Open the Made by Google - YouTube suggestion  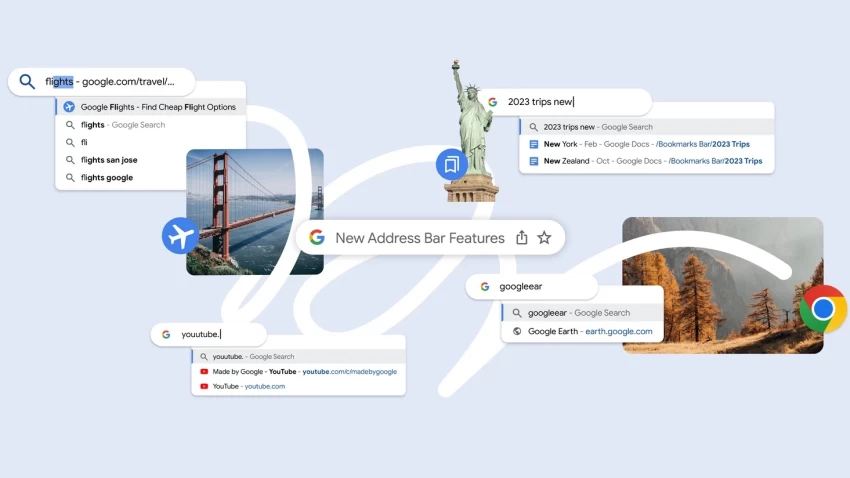(299, 371)
